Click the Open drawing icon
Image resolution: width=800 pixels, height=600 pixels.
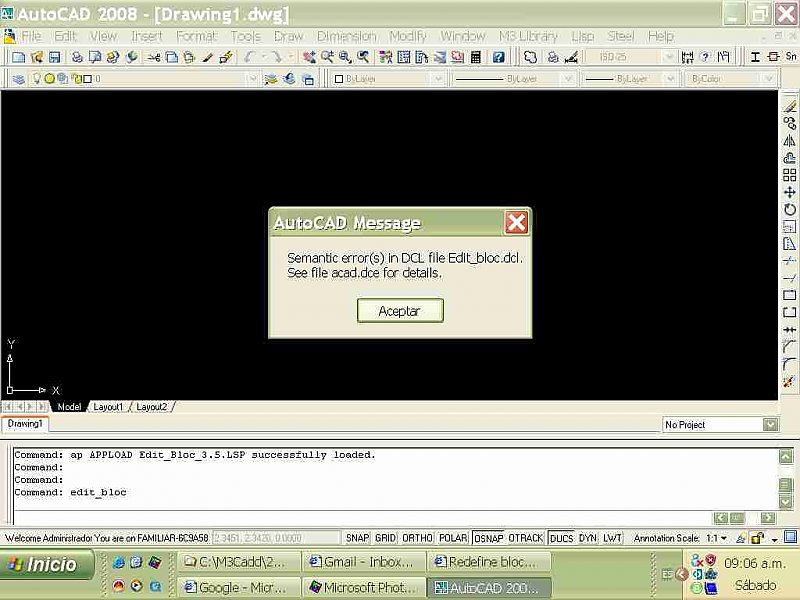click(x=37, y=57)
